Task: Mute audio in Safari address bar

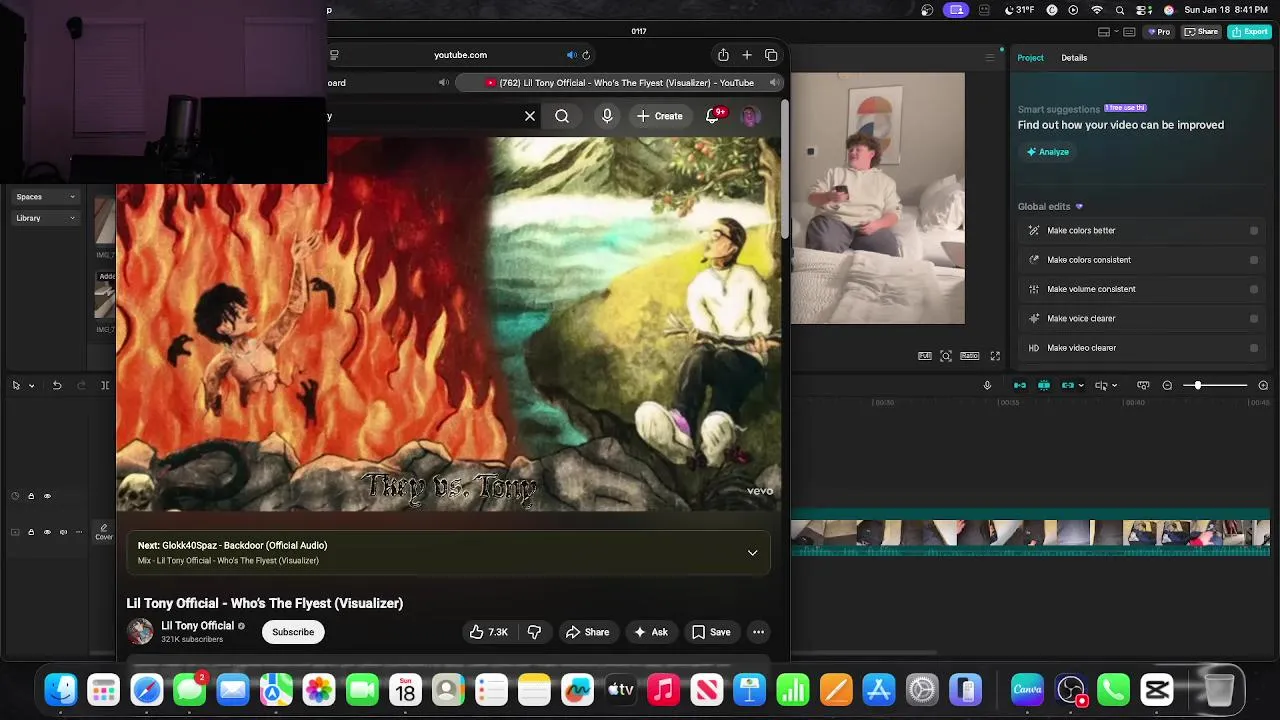Action: click(x=571, y=55)
